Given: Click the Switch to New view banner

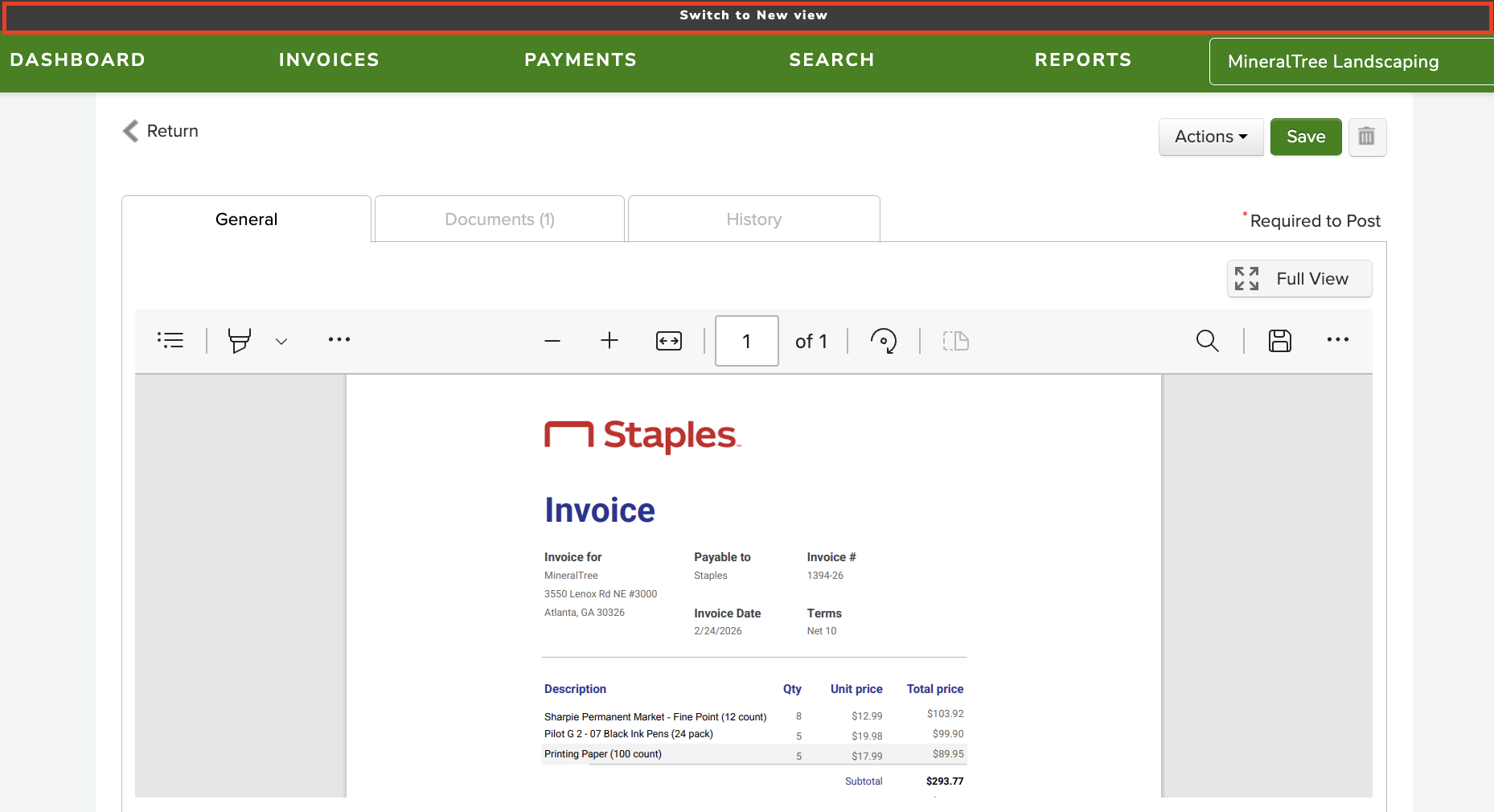Looking at the screenshot, I should point(747,17).
